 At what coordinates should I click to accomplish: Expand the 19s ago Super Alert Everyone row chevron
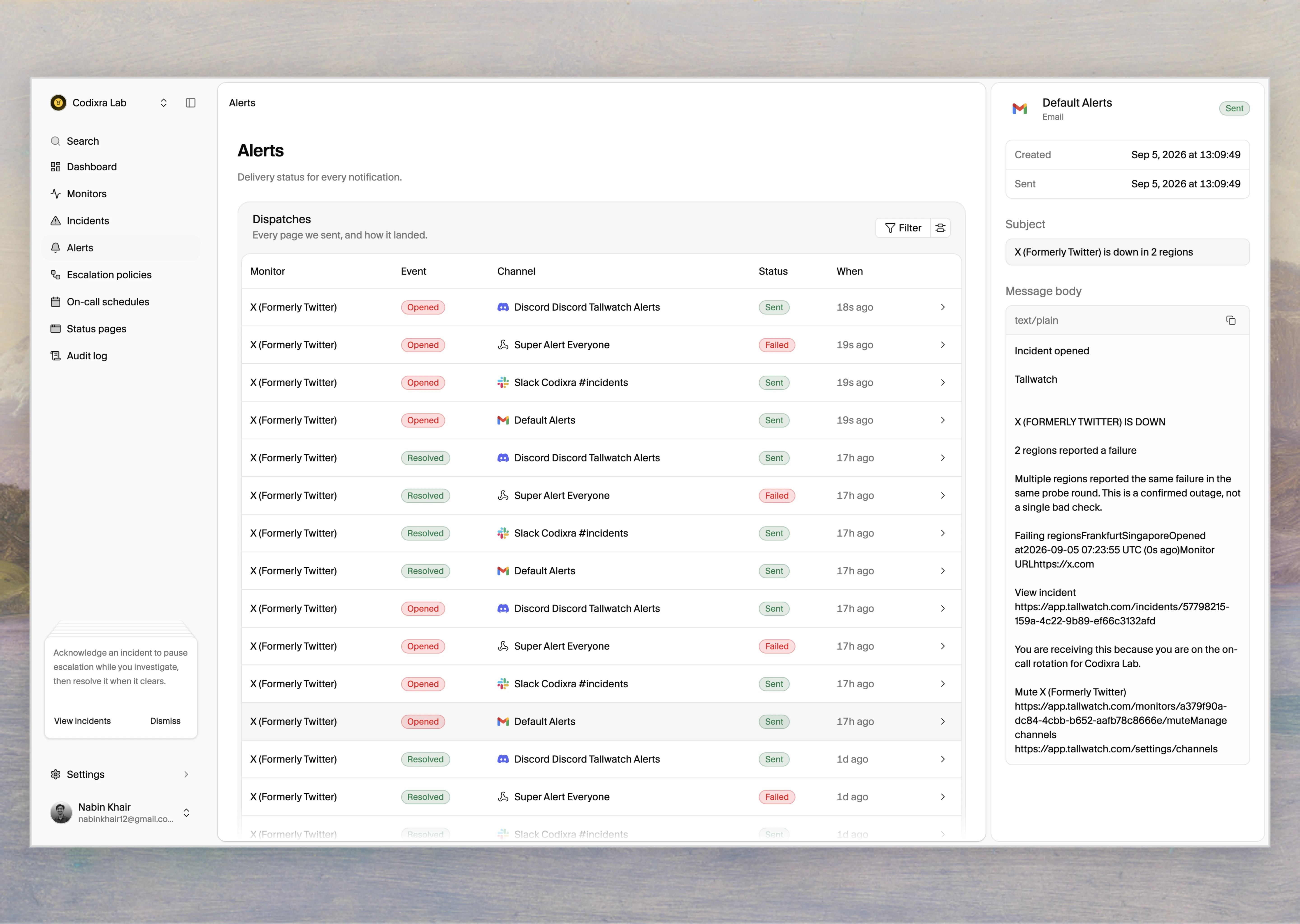click(x=942, y=345)
